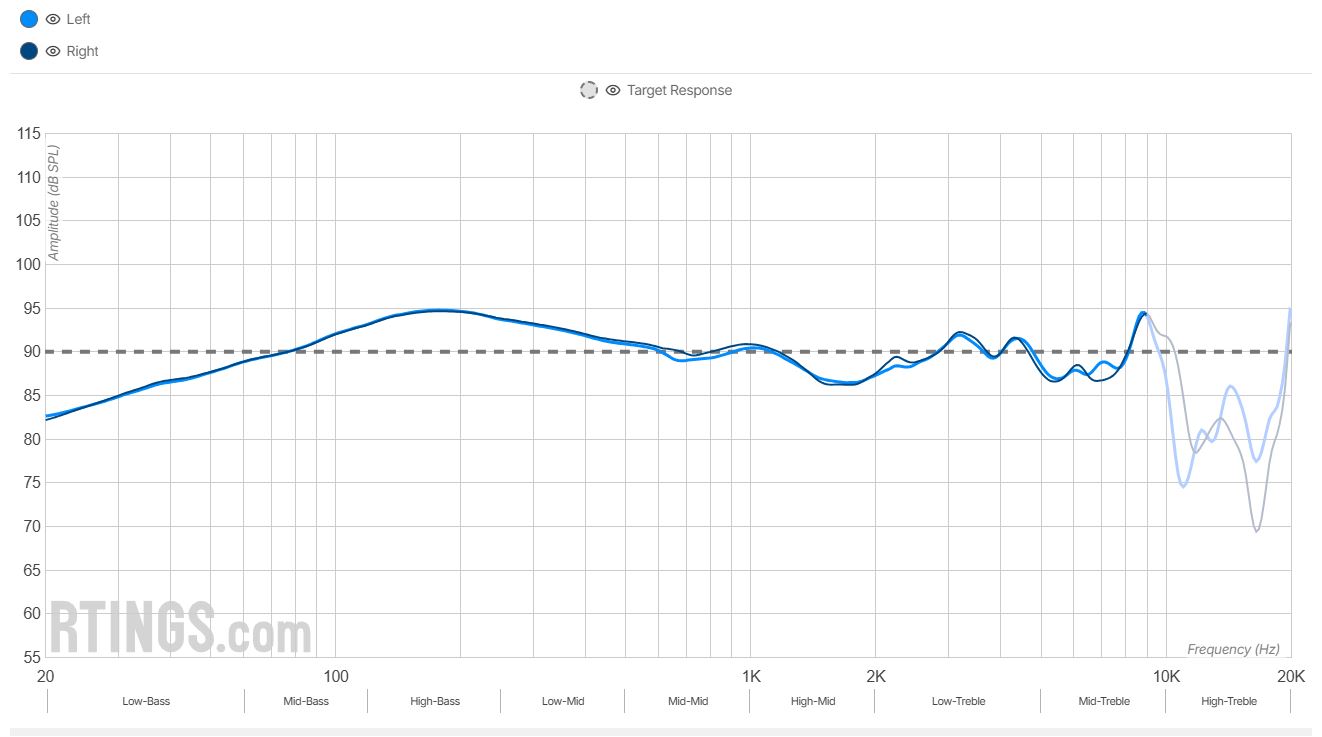Select the Low-Mid frequency band label
This screenshot has height=737, width=1322.
(563, 701)
